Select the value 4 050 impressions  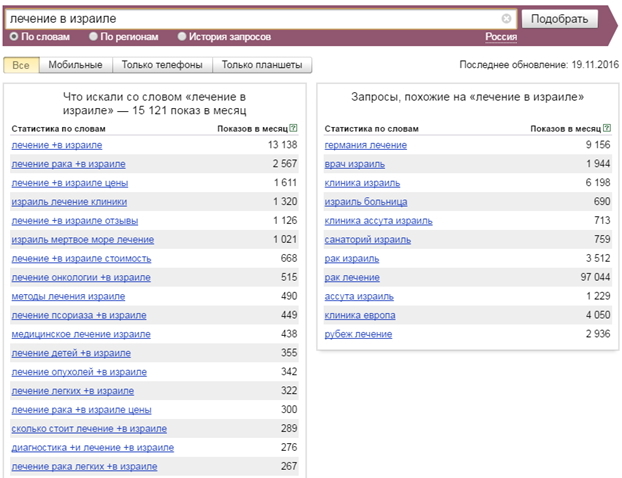click(598, 315)
